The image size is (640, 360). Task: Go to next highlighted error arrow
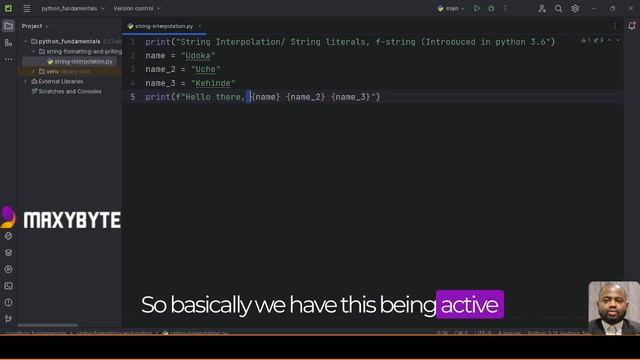618,40
